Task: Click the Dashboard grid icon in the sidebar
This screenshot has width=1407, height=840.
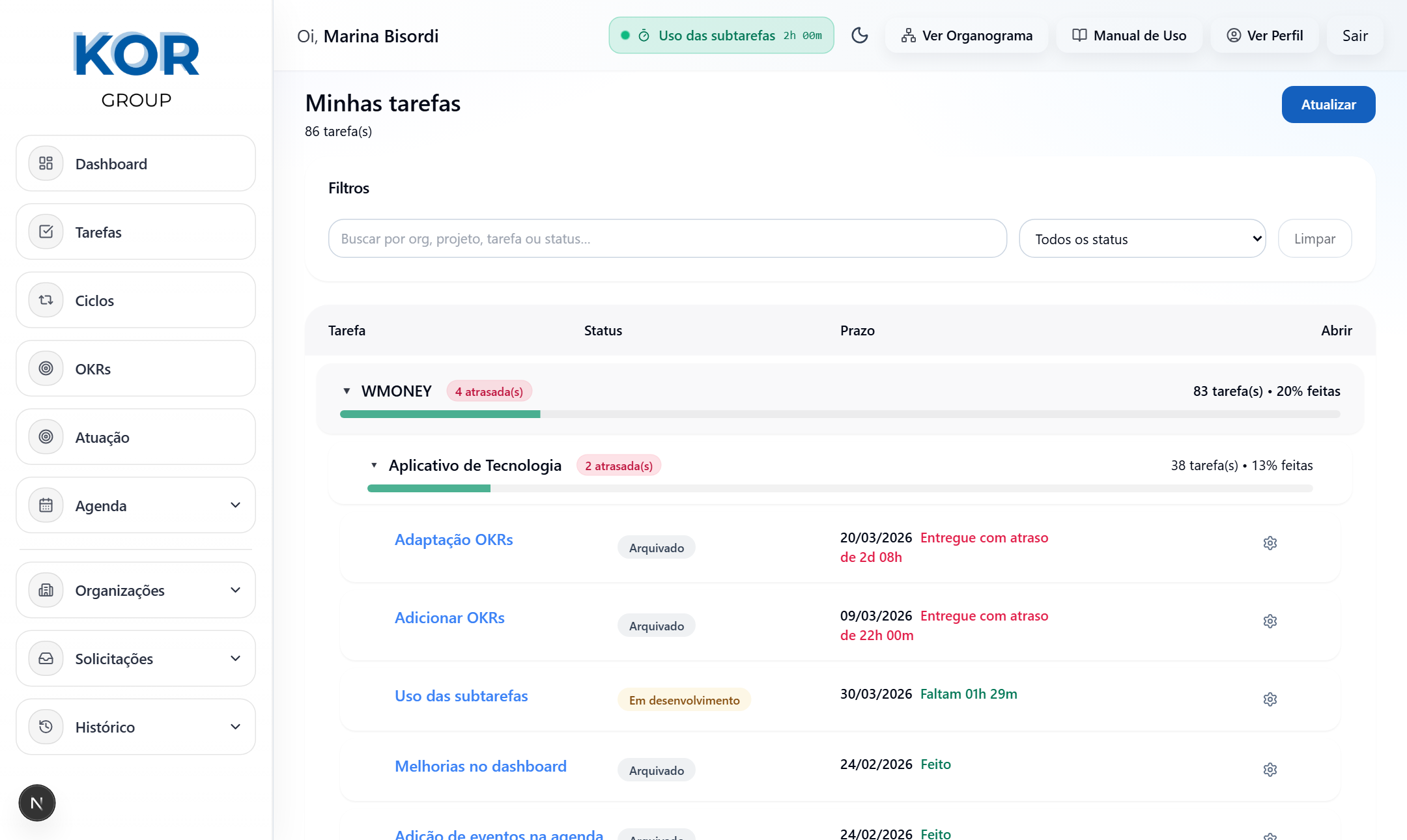Action: point(46,163)
